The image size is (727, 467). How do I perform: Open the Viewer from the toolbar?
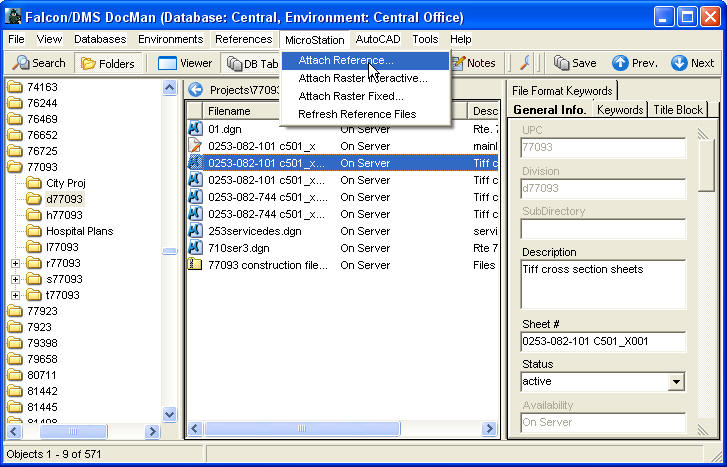tap(186, 63)
